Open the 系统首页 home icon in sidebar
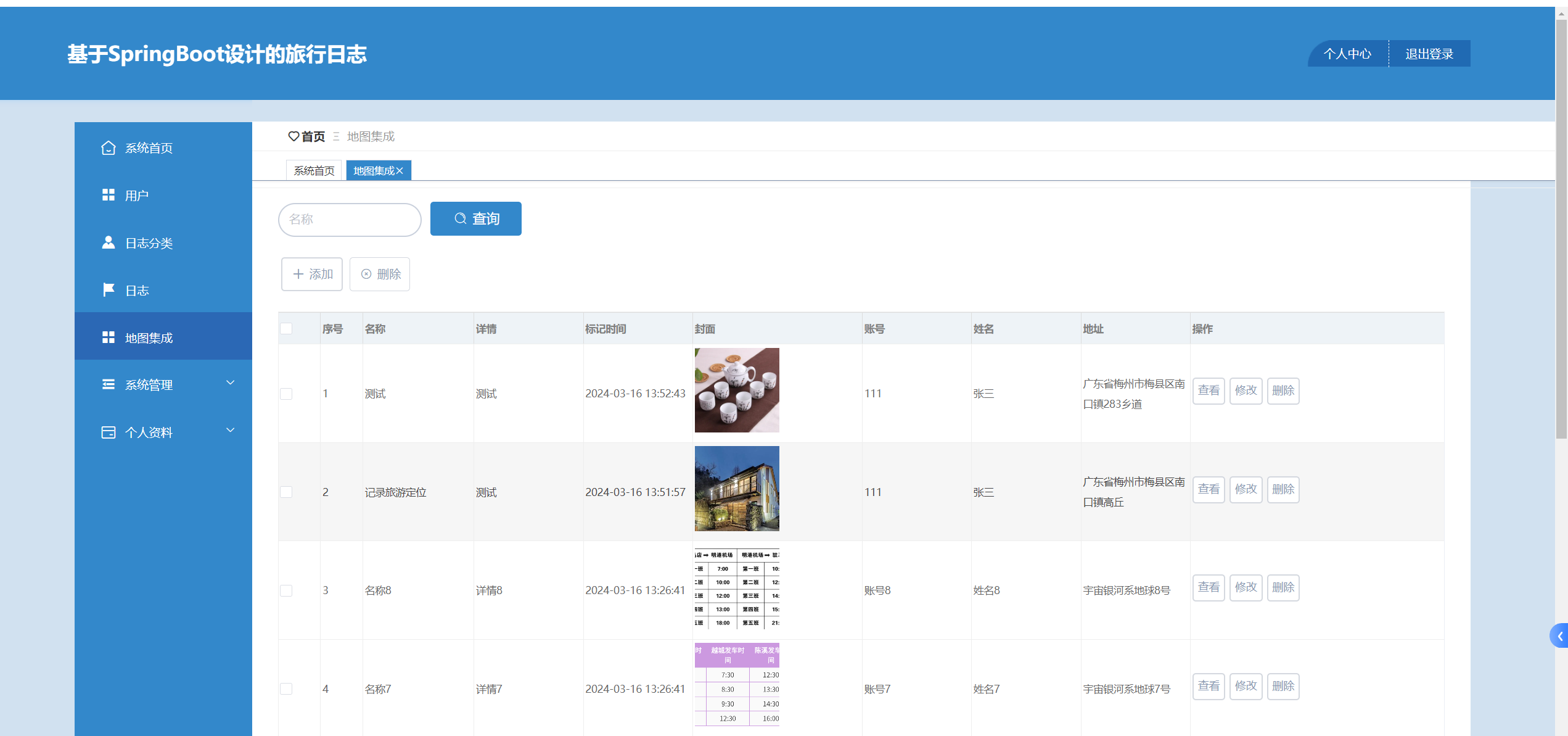This screenshot has width=1568, height=736. 108,147
